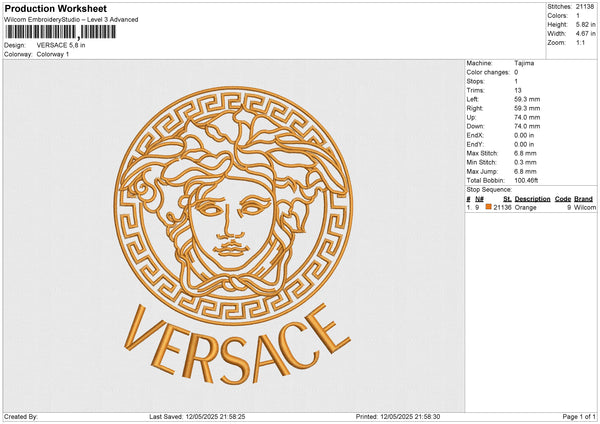Click the Up value 74.0 mm
600x424 pixels.
(527, 117)
